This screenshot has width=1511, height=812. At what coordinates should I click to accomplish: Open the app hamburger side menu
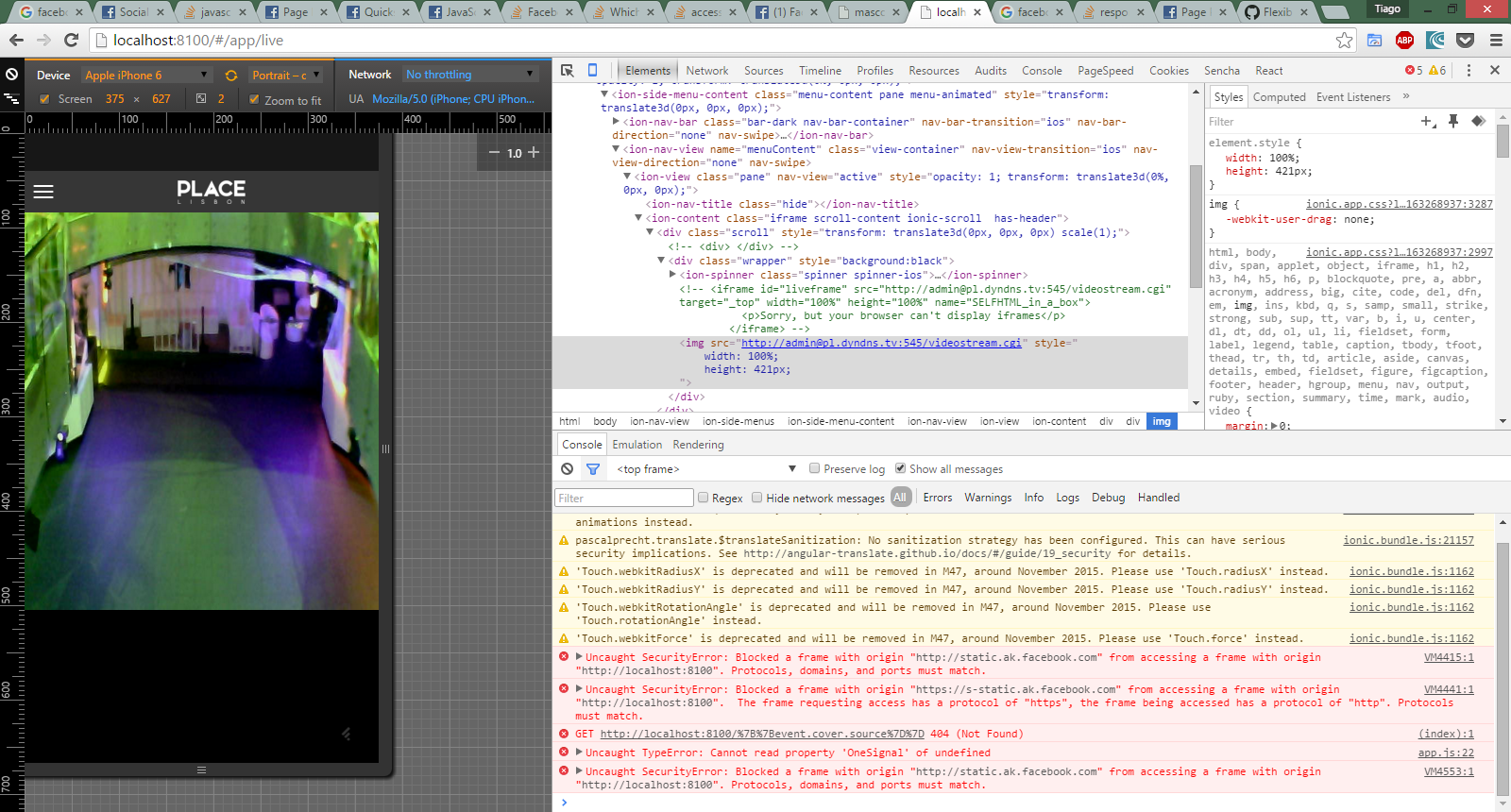click(43, 192)
